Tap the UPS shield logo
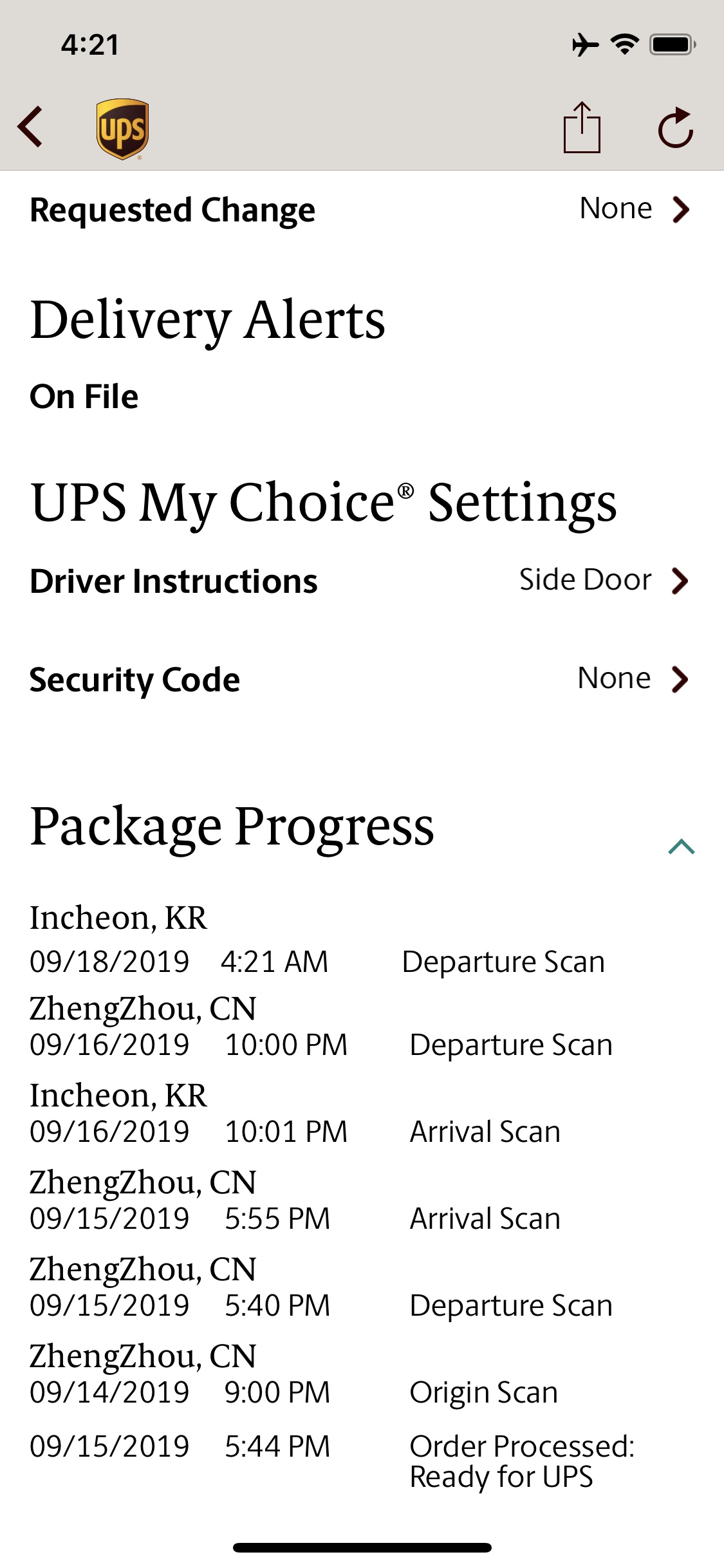 point(122,129)
